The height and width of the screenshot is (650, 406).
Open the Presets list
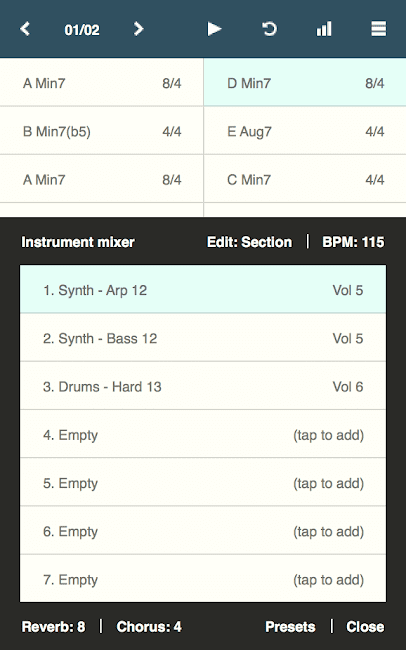(x=290, y=626)
